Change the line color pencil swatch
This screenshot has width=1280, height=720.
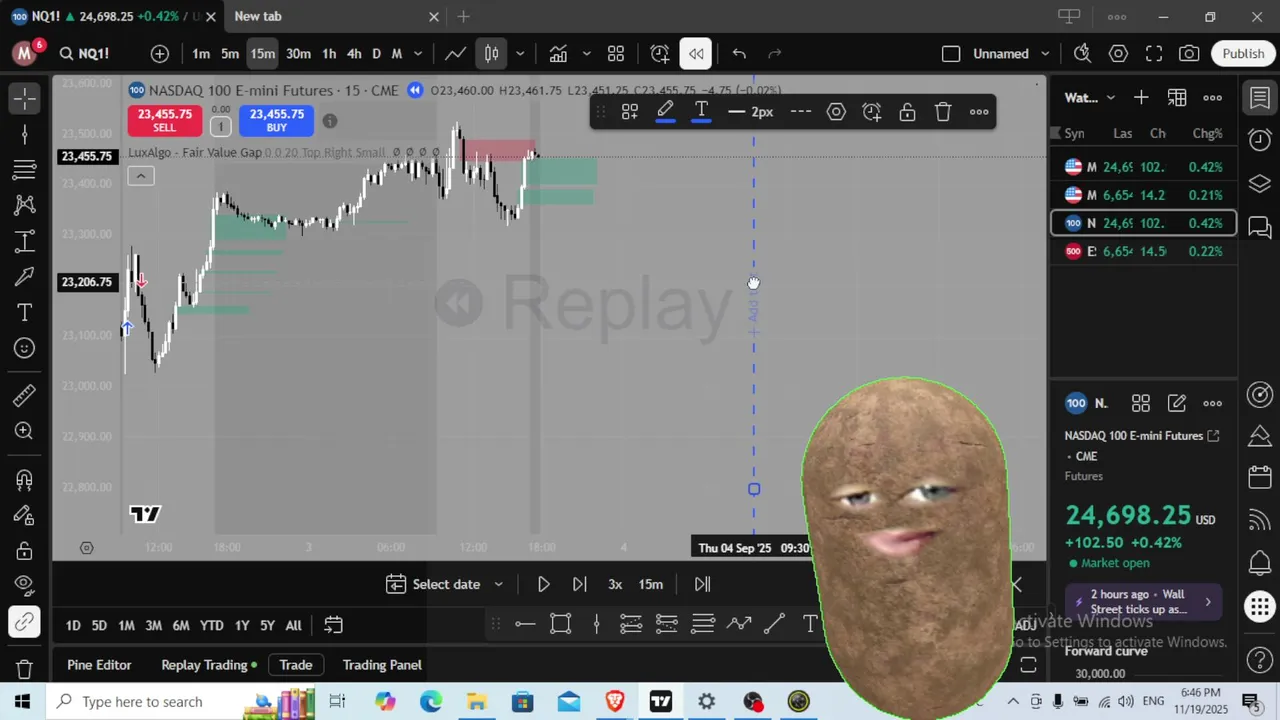[665, 112]
